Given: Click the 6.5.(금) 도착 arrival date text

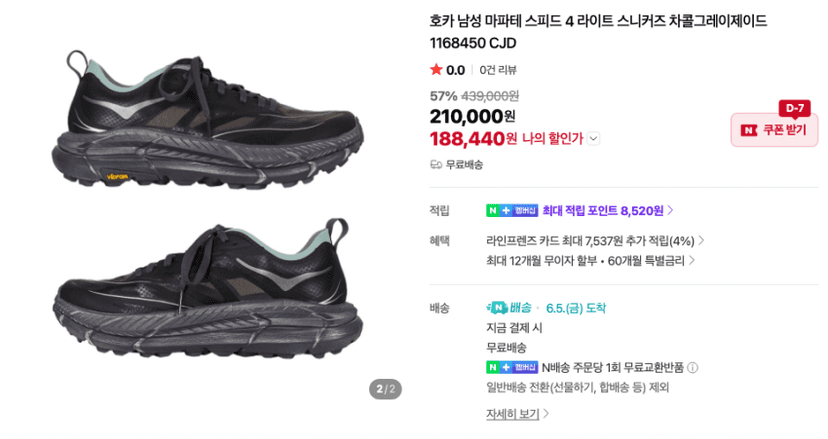Looking at the screenshot, I should (576, 308).
